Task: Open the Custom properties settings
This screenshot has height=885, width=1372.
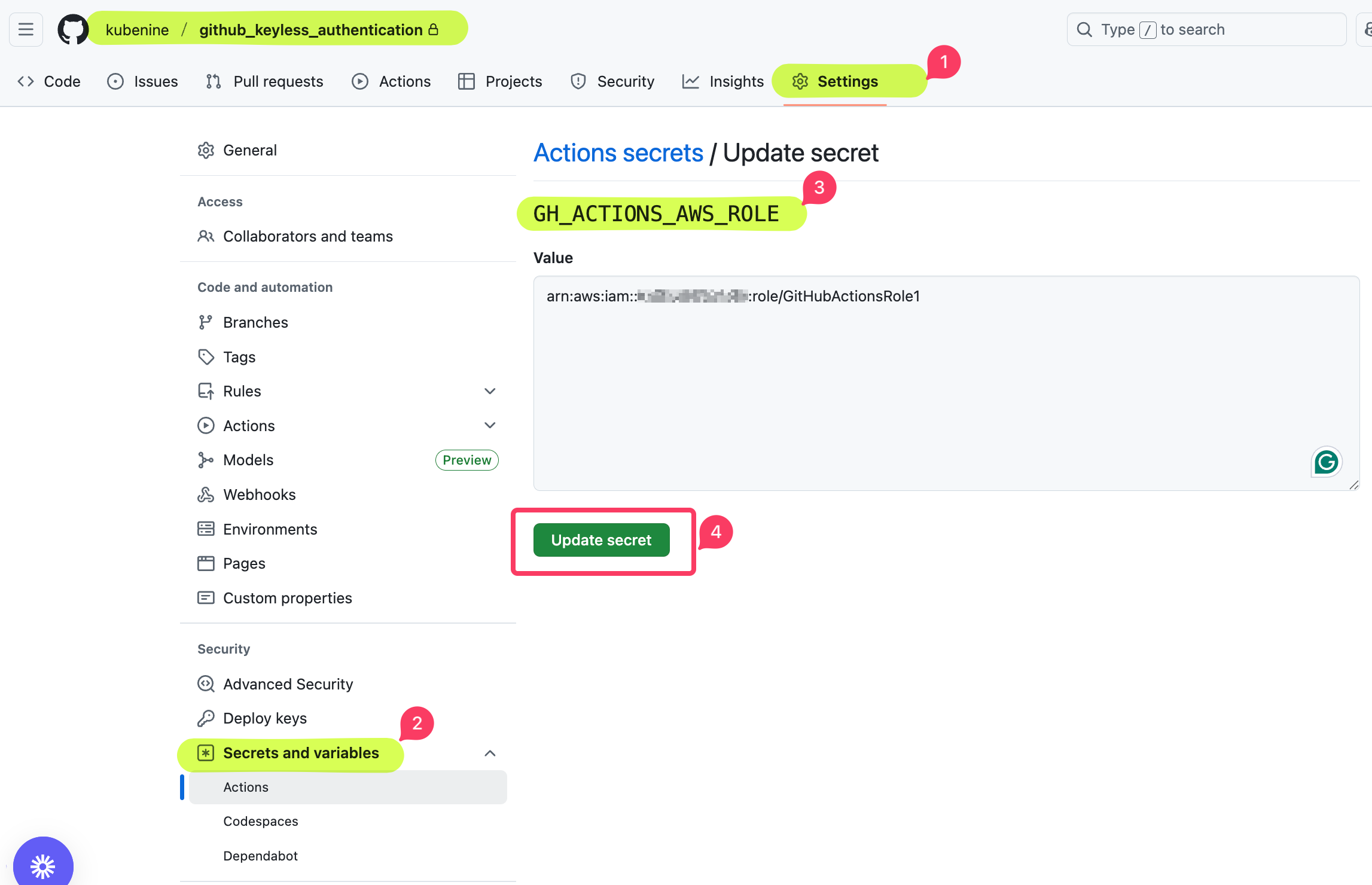Action: (x=287, y=597)
